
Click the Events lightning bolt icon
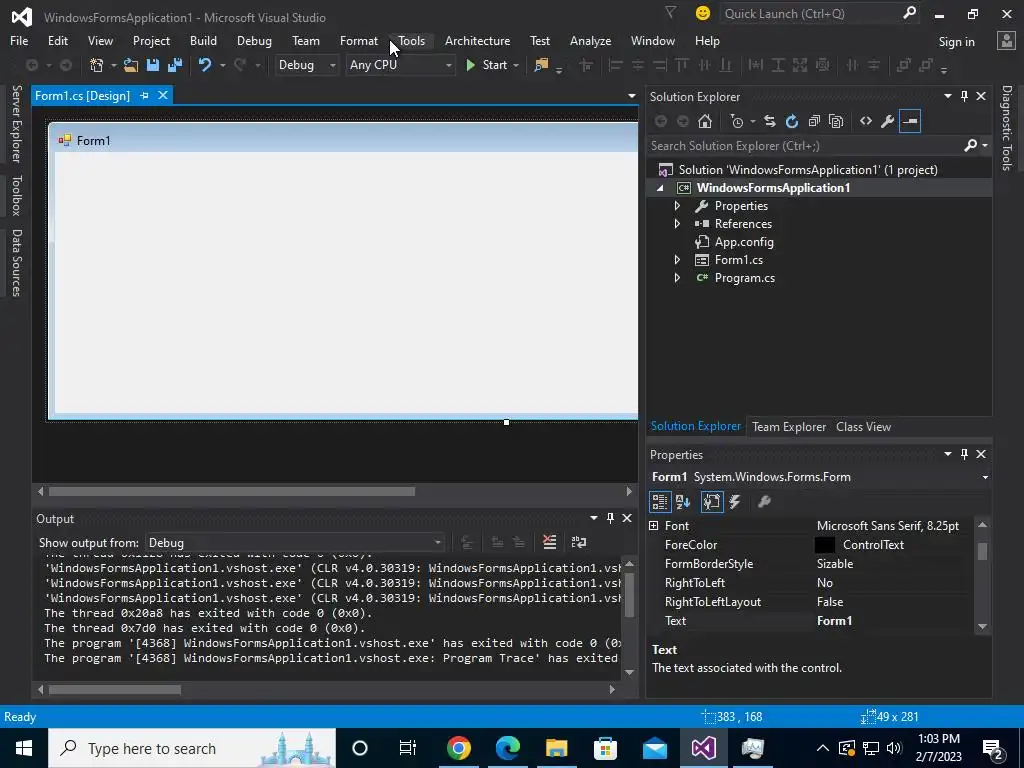735,502
